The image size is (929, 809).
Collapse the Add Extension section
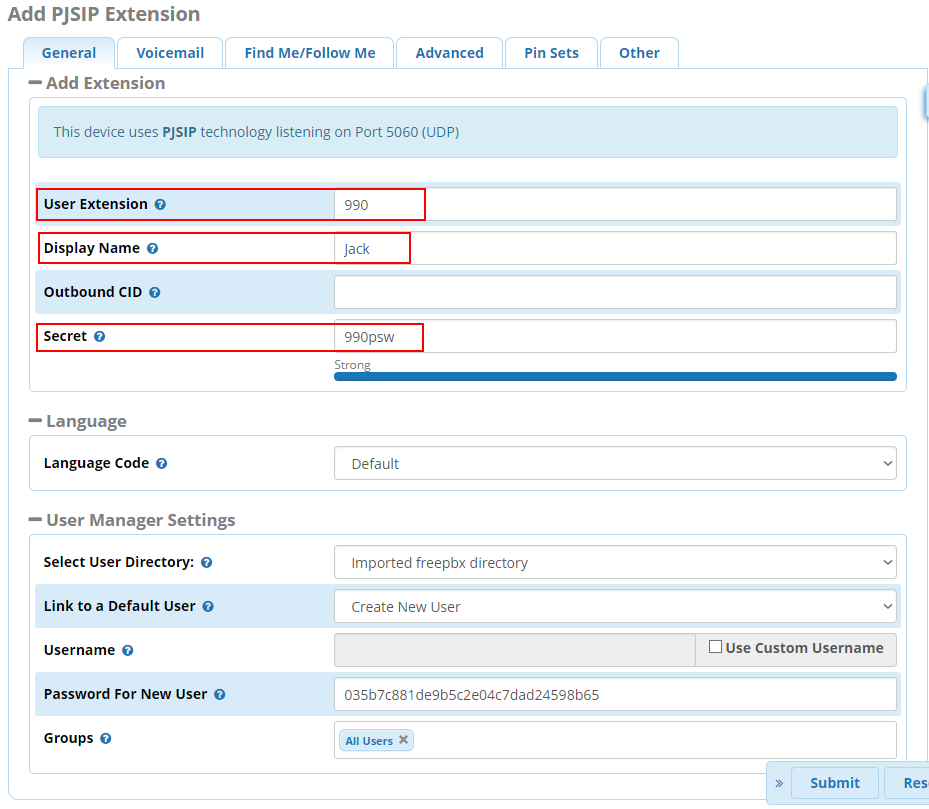[36, 83]
